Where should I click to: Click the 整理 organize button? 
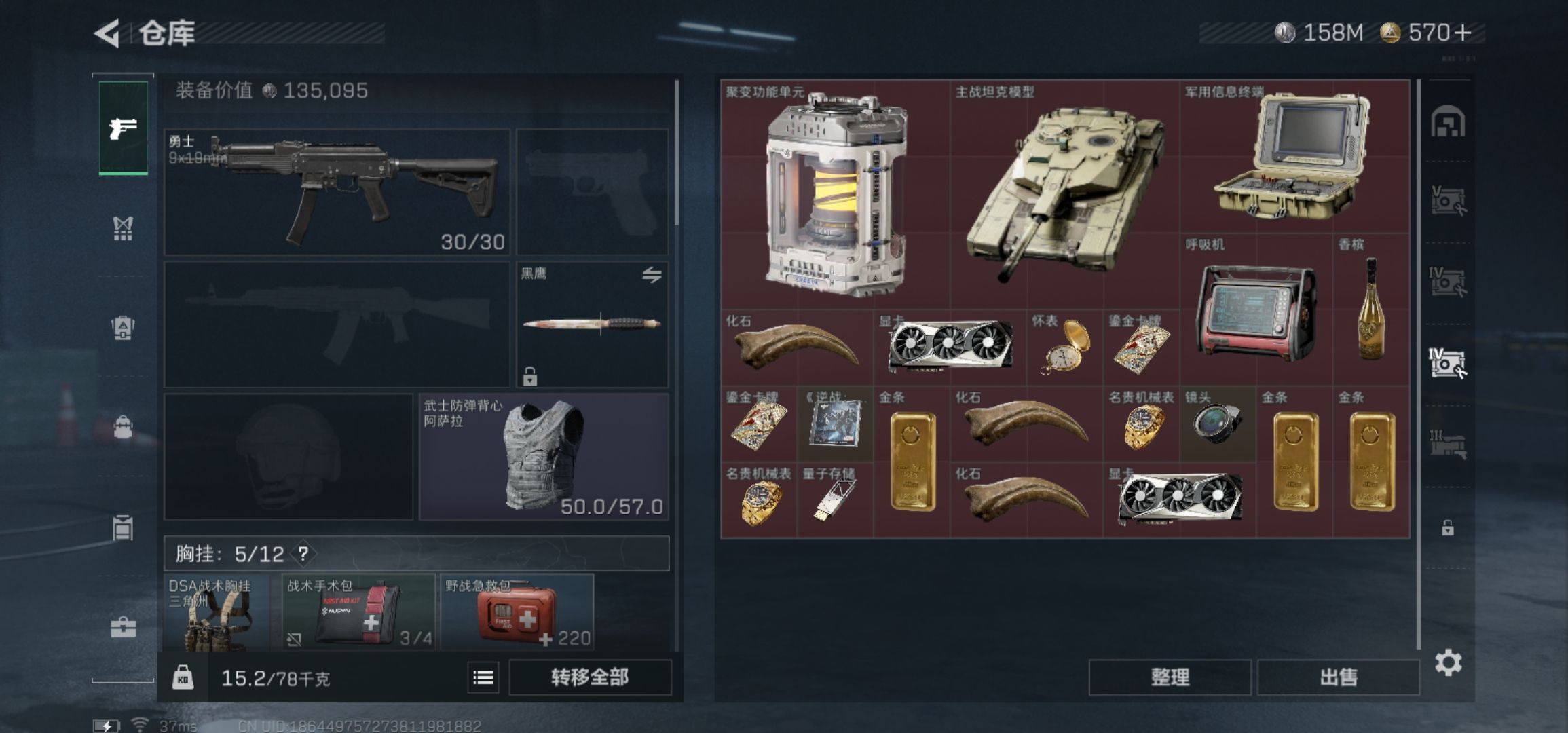click(1170, 677)
